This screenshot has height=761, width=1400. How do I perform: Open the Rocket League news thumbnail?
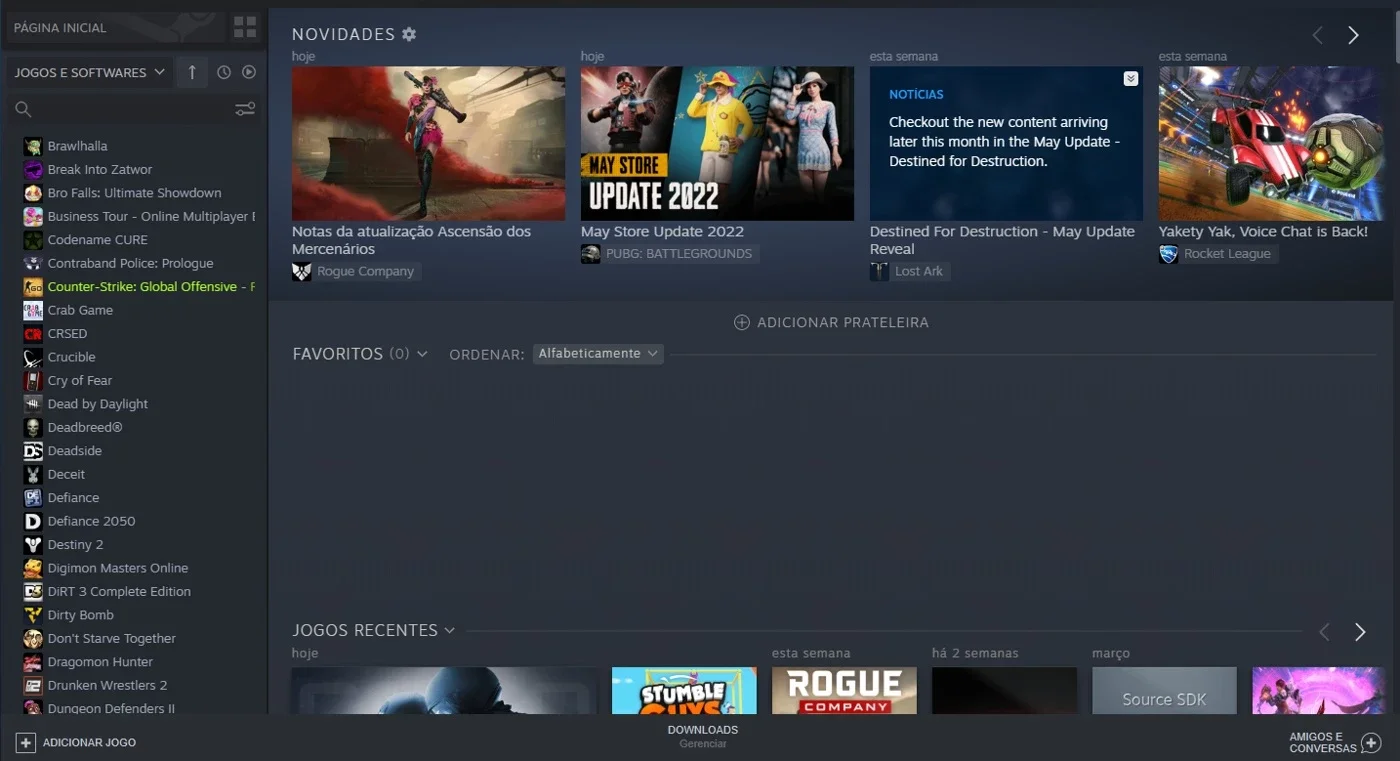pos(1270,143)
